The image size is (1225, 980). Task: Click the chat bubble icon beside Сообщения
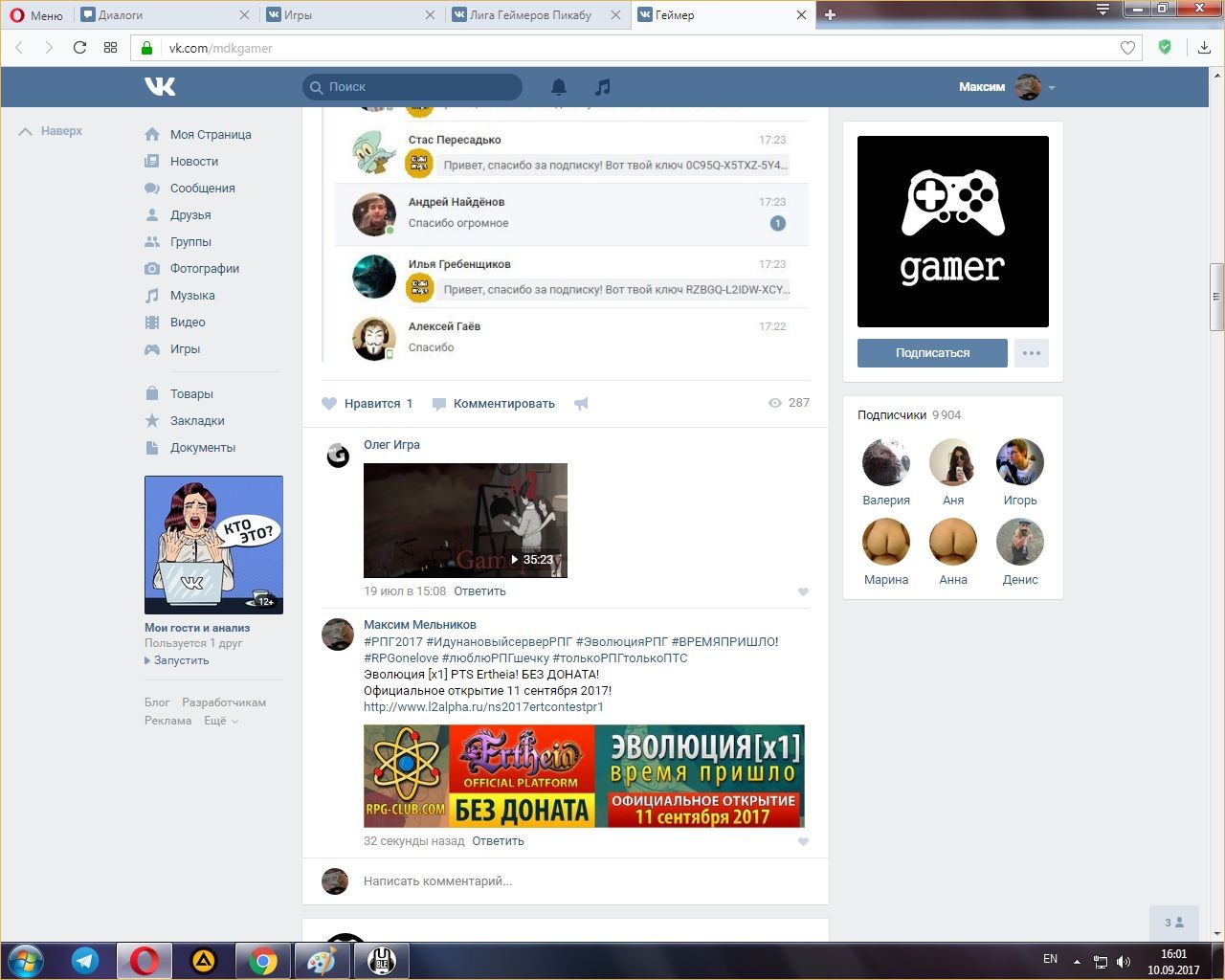[x=152, y=189]
